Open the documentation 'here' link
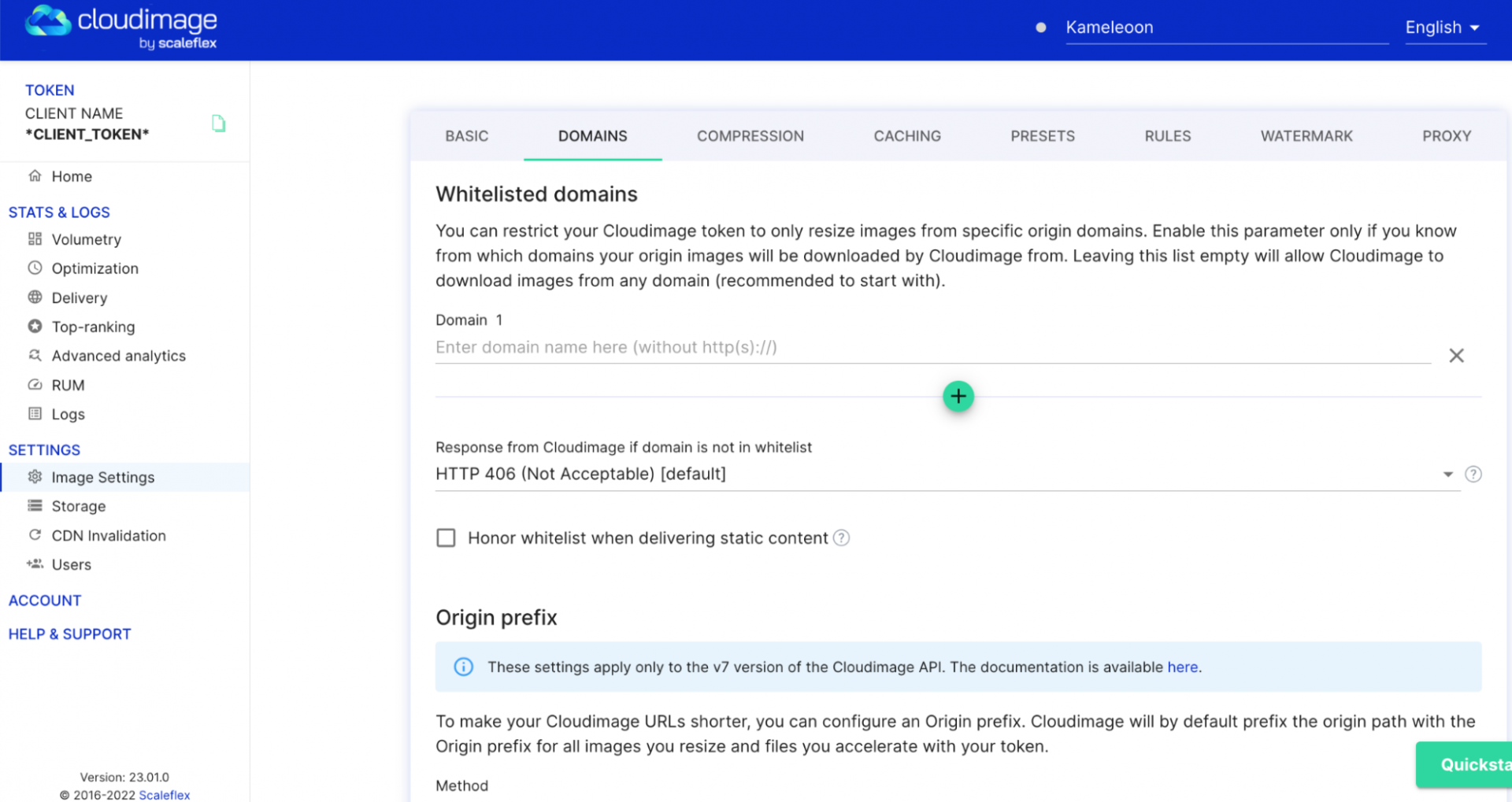This screenshot has height=802, width=1512. click(1182, 667)
